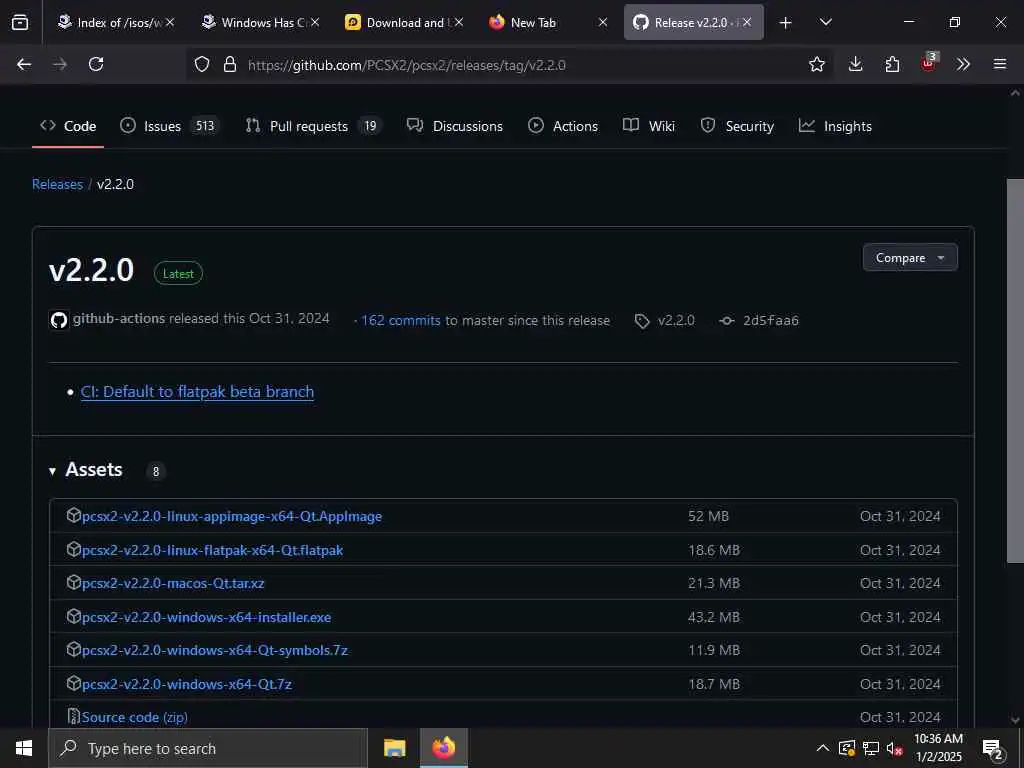Open the Firefox downloads panel

tap(856, 64)
